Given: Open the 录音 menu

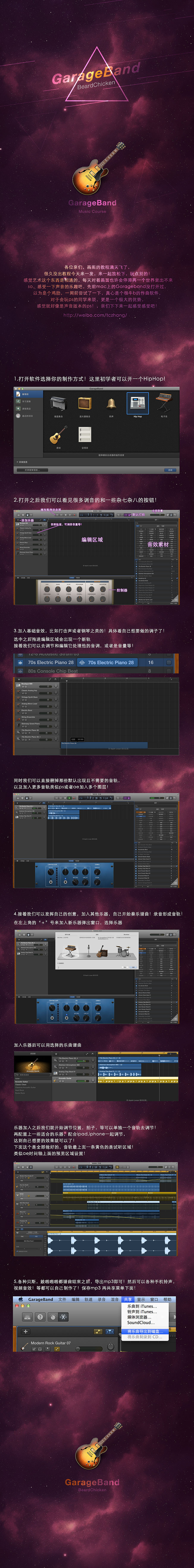Looking at the screenshot, I should pos(102,1300).
